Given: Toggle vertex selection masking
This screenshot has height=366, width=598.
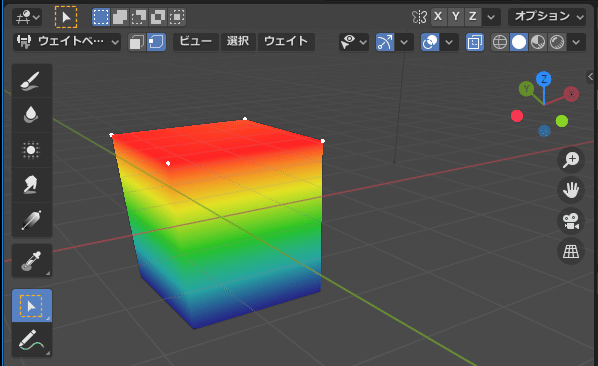Looking at the screenshot, I should coord(156,42).
